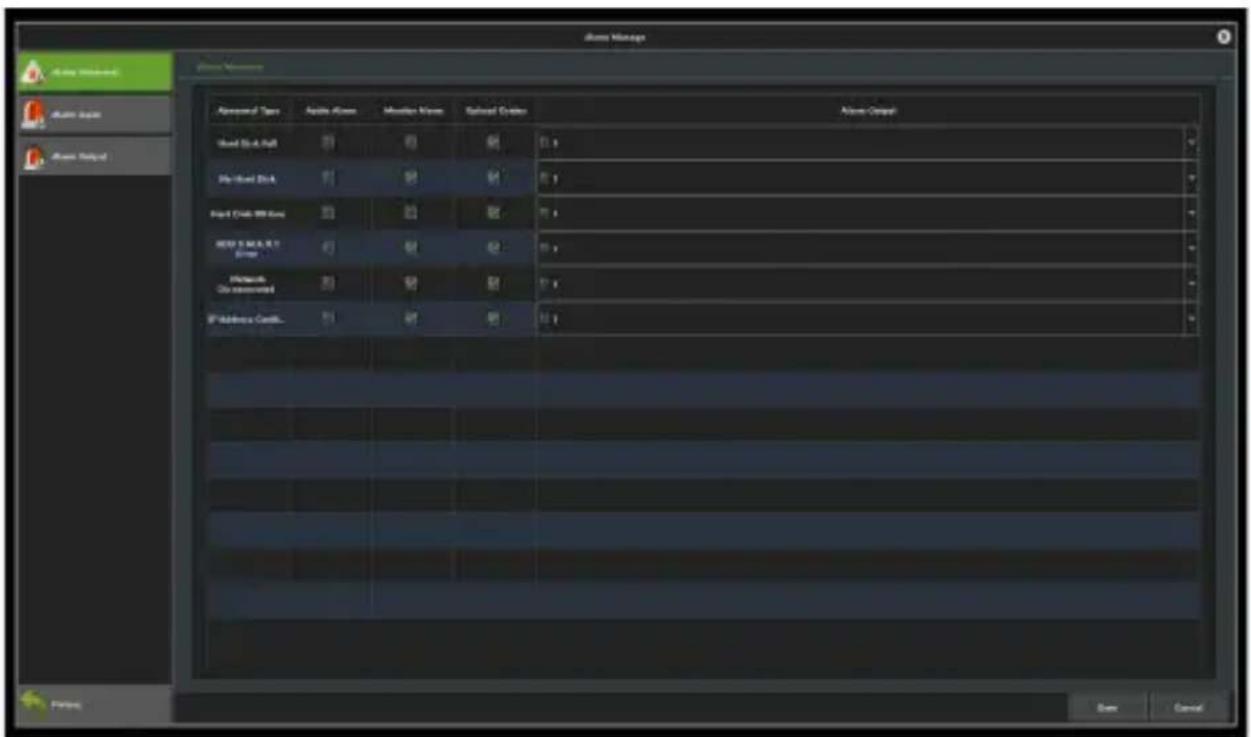Expand Alarm Output dropdown for No Hard Disk
This screenshot has width=1251, height=737.
coord(1191,179)
